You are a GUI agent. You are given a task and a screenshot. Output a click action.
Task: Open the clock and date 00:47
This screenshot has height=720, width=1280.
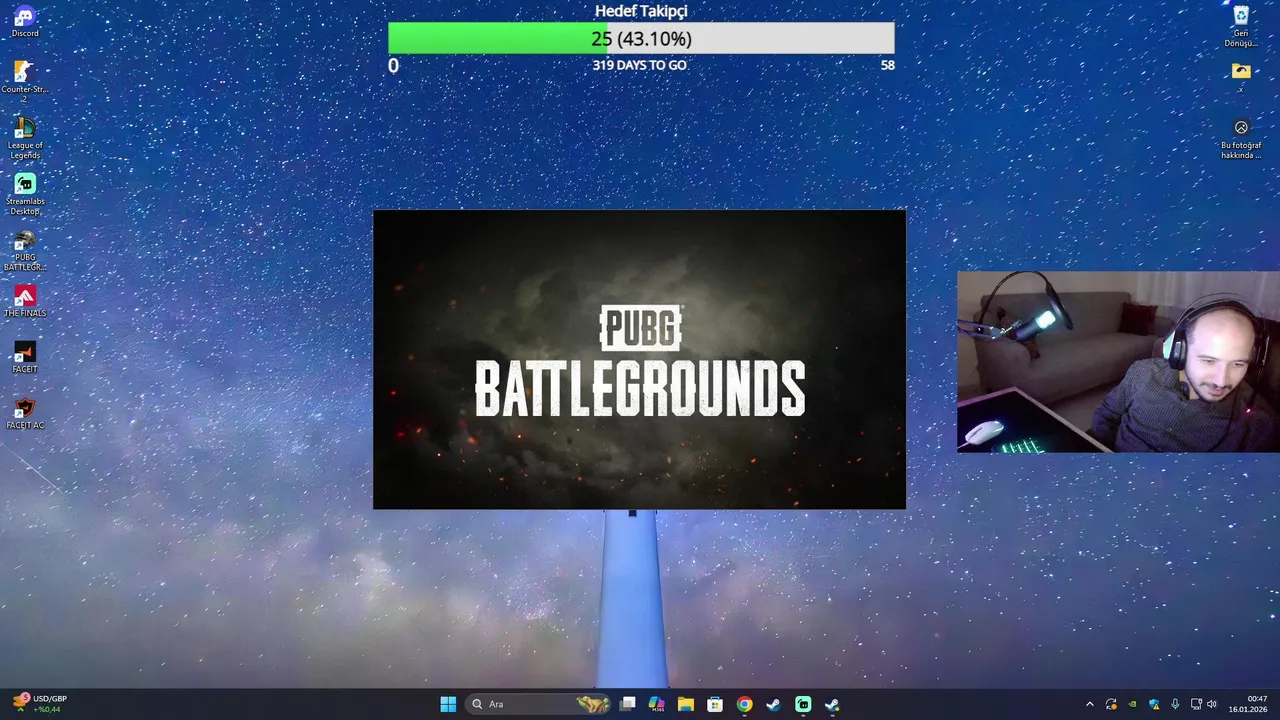pyautogui.click(x=1250, y=704)
